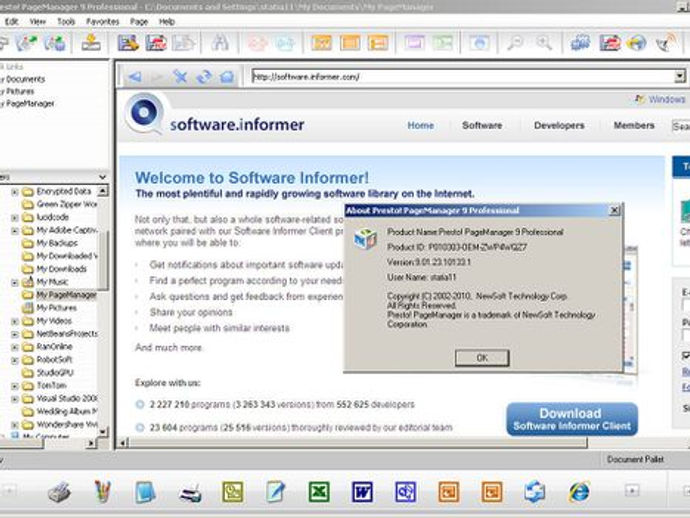Expand the TomTom folder

(x=15, y=386)
